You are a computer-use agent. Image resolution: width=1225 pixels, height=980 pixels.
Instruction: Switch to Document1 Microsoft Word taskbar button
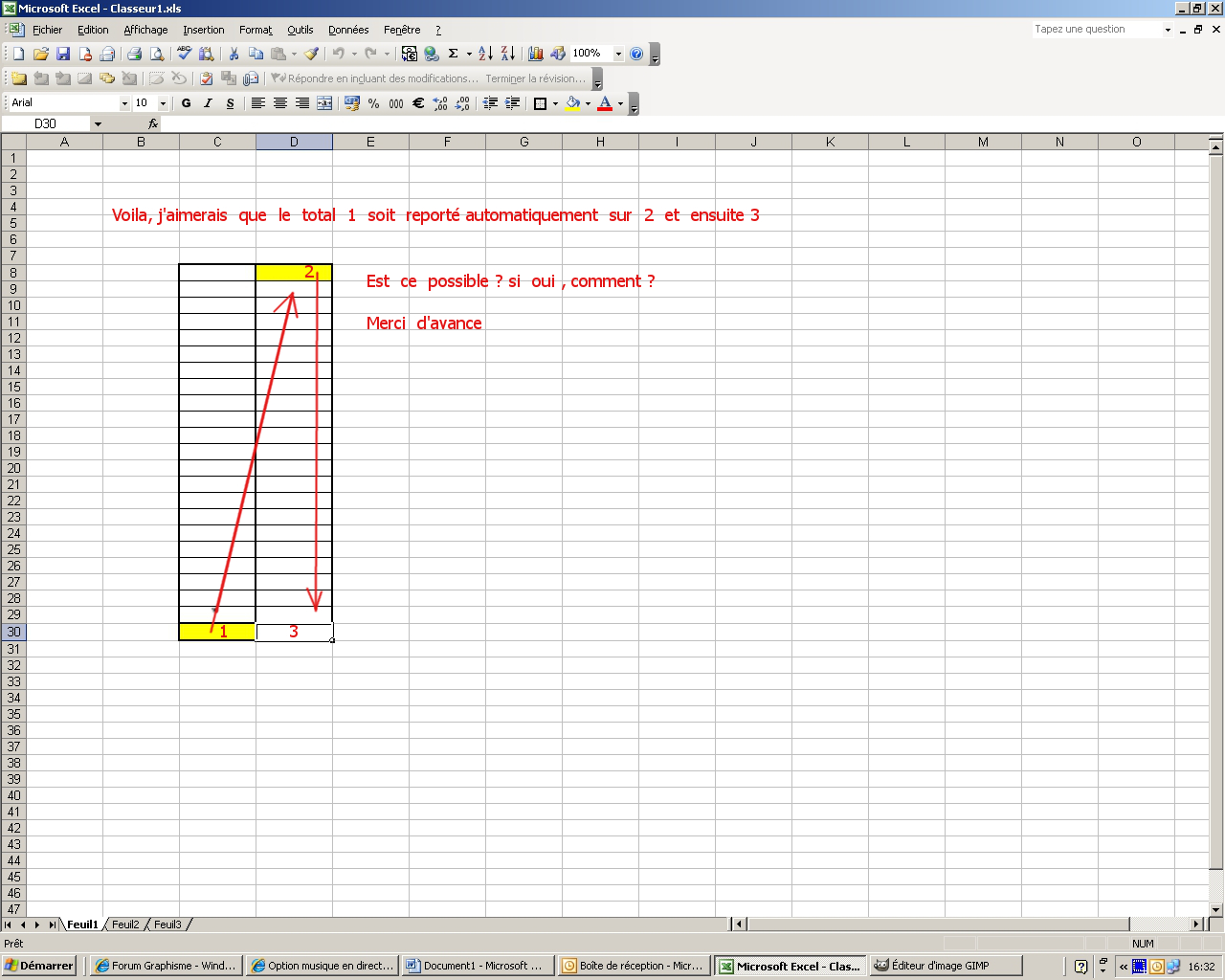[476, 966]
